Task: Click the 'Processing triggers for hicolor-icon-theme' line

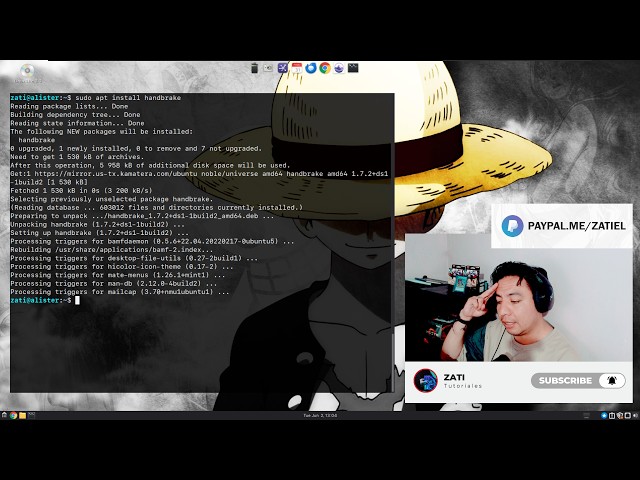Action: tap(122, 267)
